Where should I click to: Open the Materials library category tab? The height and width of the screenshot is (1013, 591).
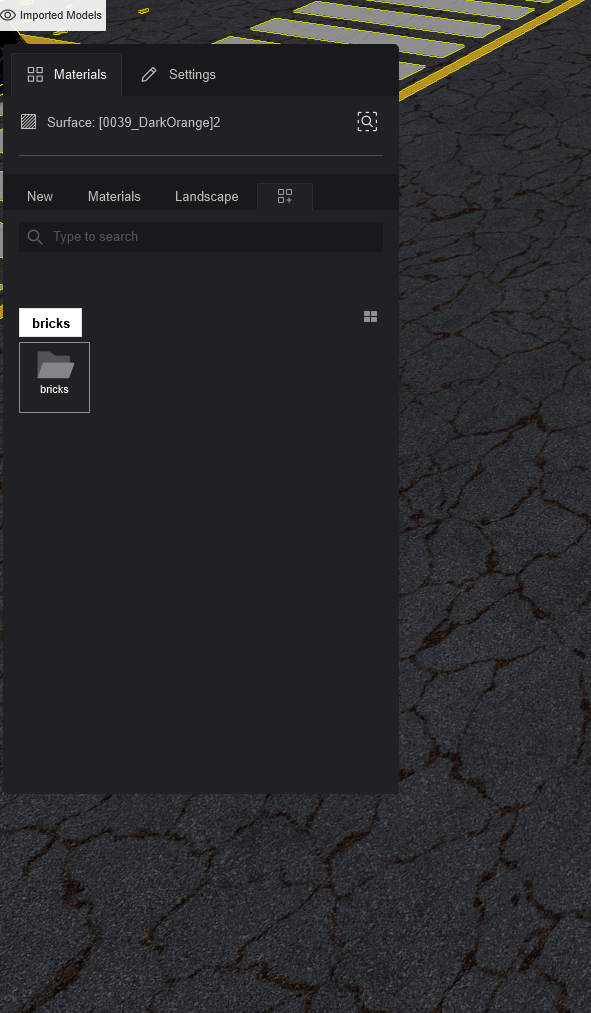click(114, 196)
